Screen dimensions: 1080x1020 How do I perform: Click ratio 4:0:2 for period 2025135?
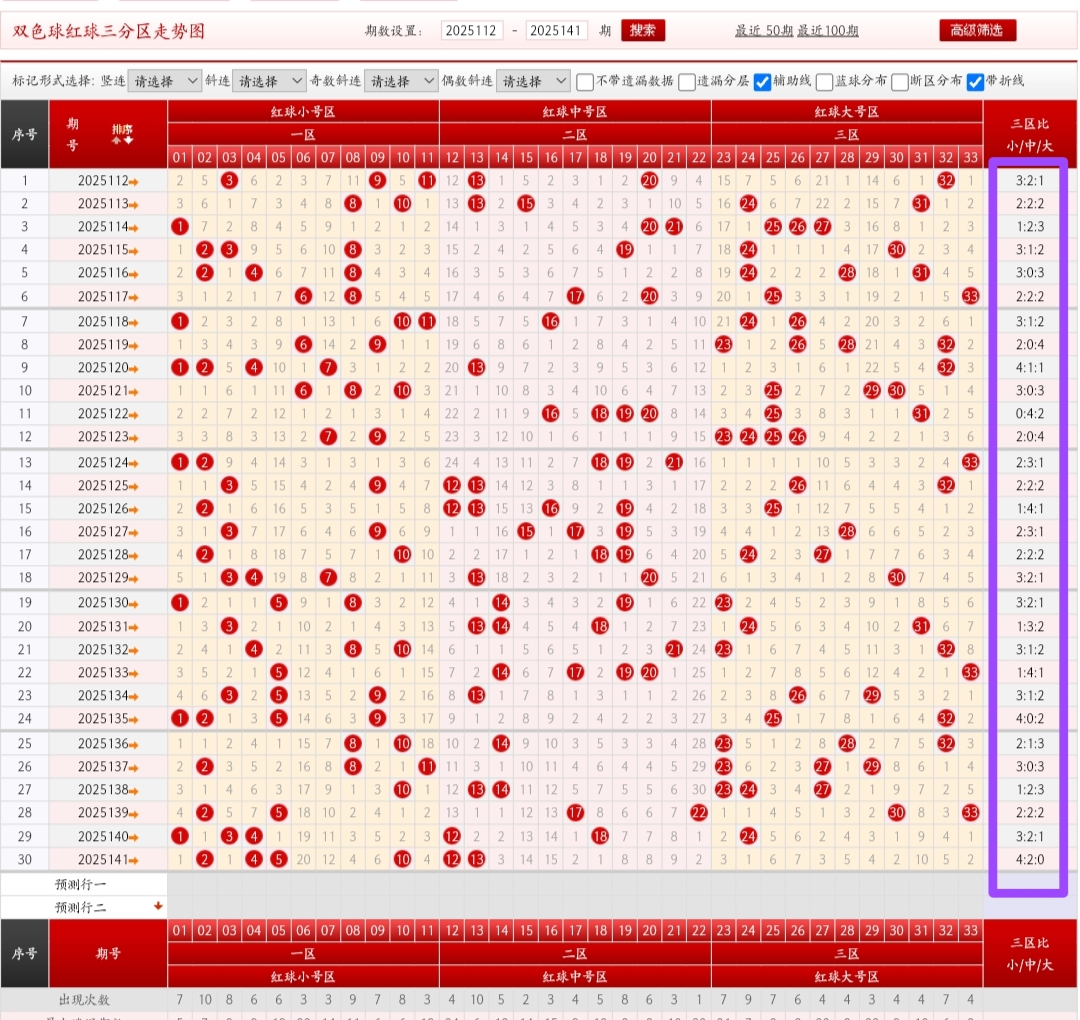(1030, 718)
